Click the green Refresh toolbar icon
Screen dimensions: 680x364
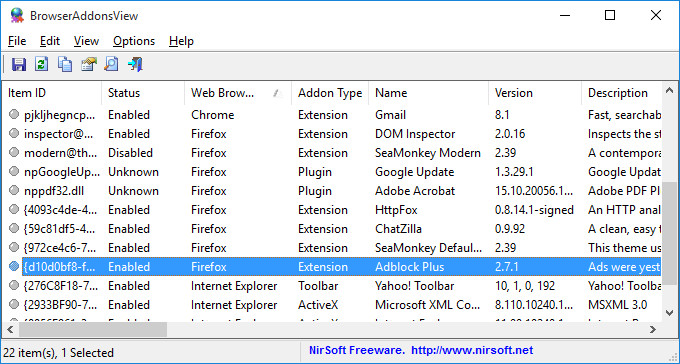tap(42, 64)
